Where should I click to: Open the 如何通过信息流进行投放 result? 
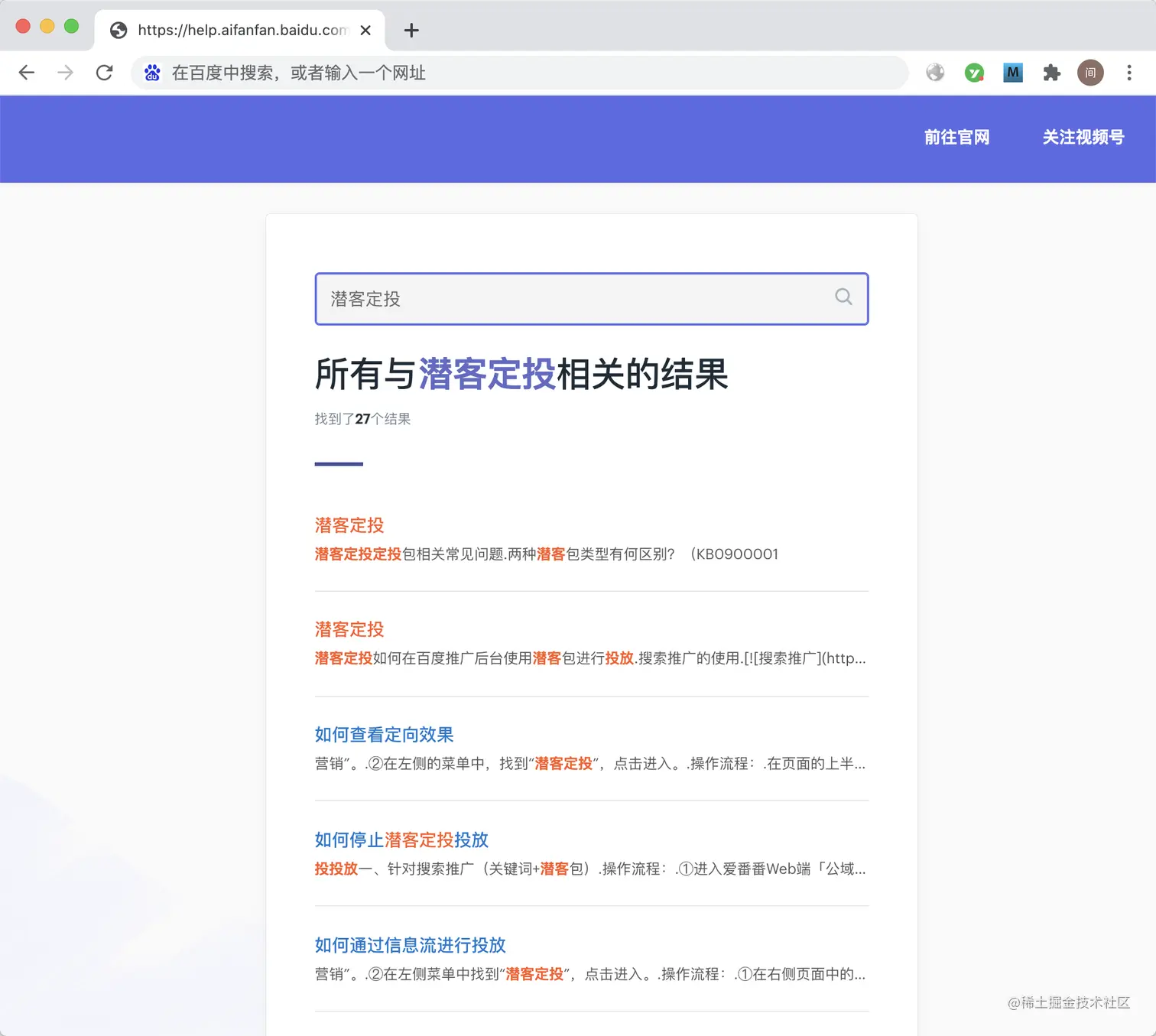(x=411, y=945)
